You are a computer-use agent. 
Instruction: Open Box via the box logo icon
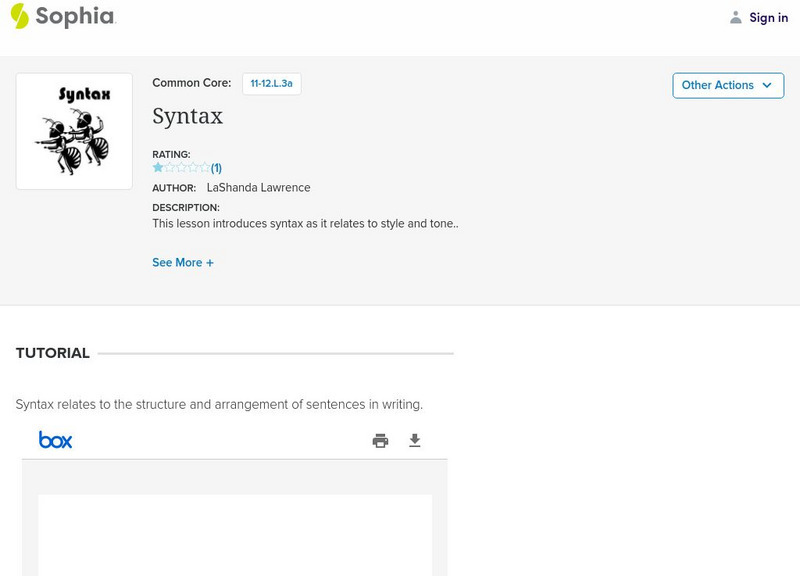click(x=56, y=440)
